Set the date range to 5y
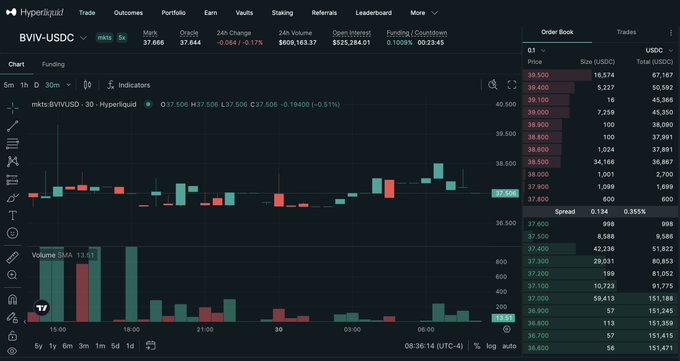The height and width of the screenshot is (361, 680). coord(39,346)
